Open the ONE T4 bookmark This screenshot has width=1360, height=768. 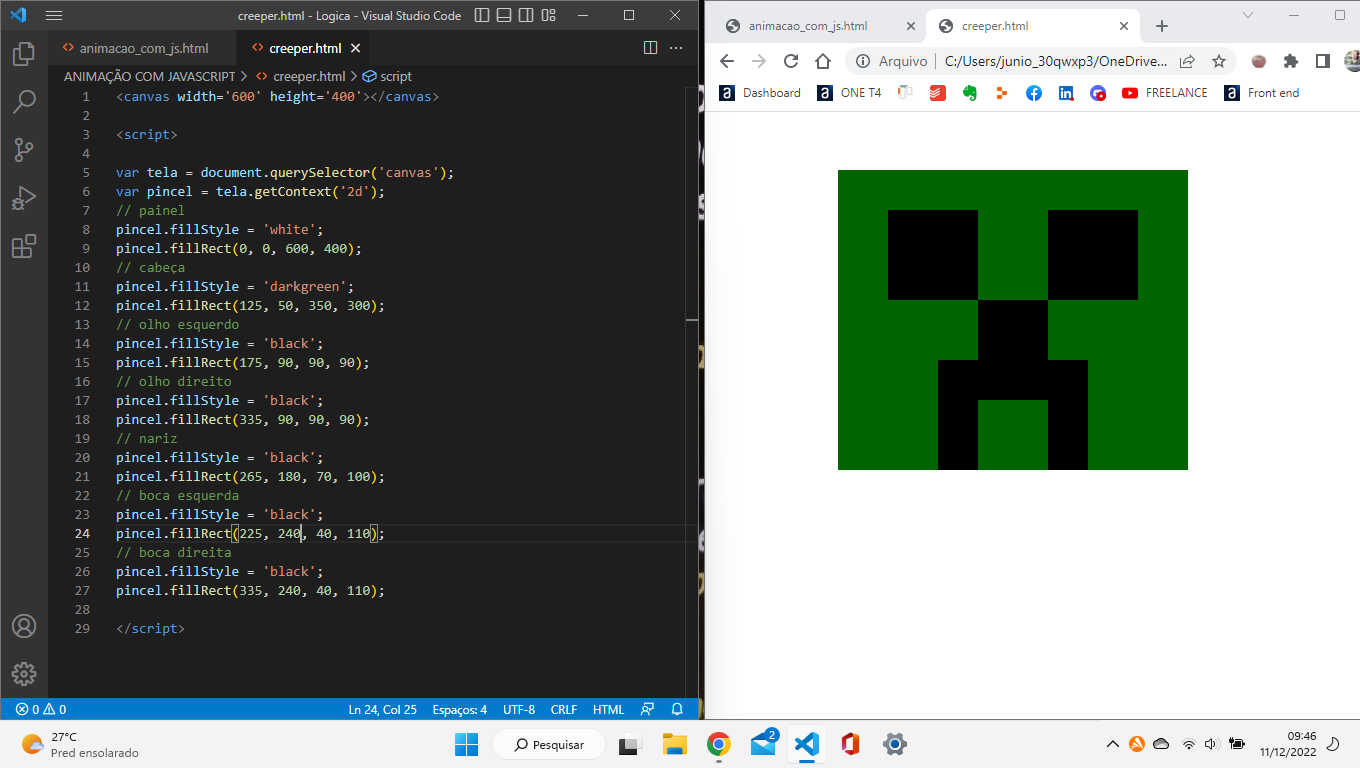point(850,93)
